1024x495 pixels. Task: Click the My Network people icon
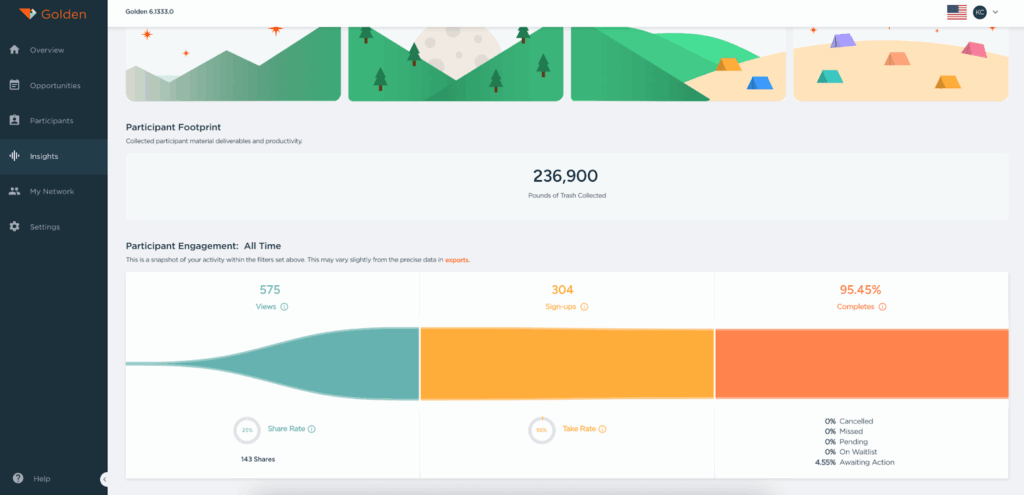point(14,191)
